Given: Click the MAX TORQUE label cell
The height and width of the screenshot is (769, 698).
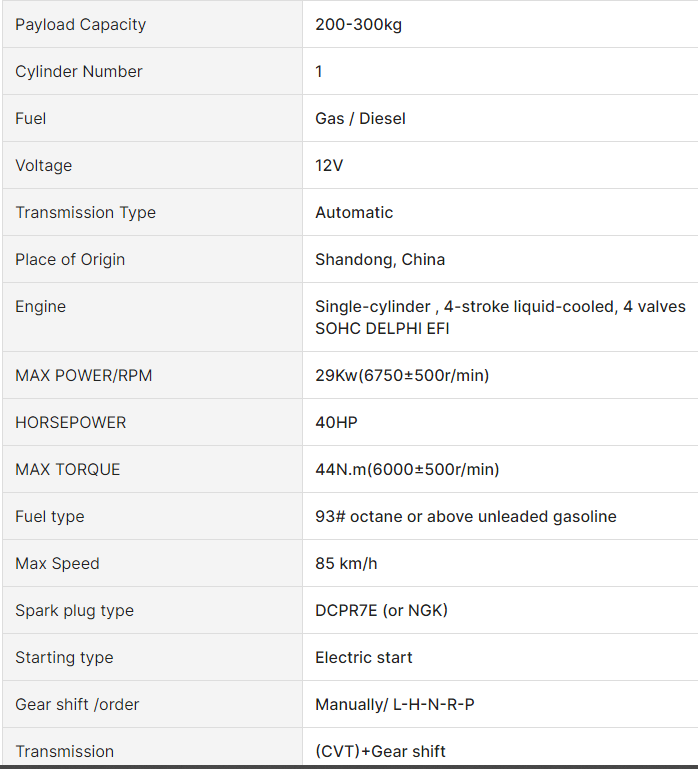Looking at the screenshot, I should [68, 469].
